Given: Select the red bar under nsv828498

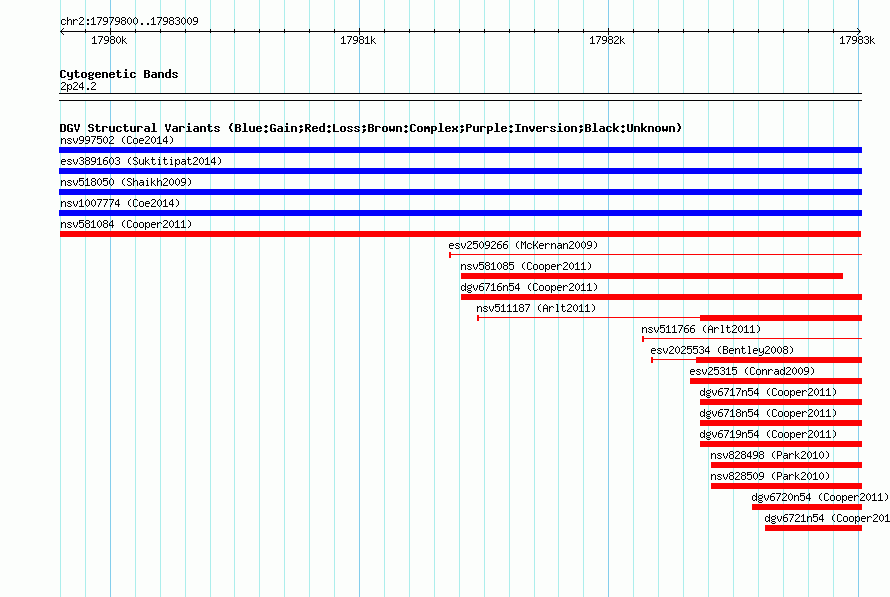Looking at the screenshot, I should click(786, 465).
